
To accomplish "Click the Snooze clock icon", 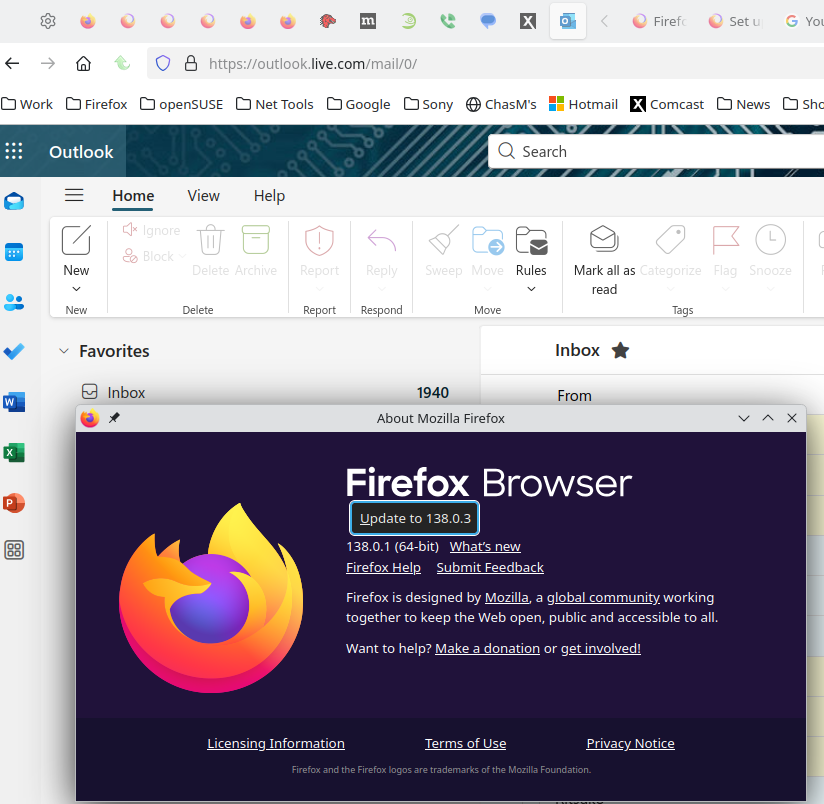I will 770,240.
